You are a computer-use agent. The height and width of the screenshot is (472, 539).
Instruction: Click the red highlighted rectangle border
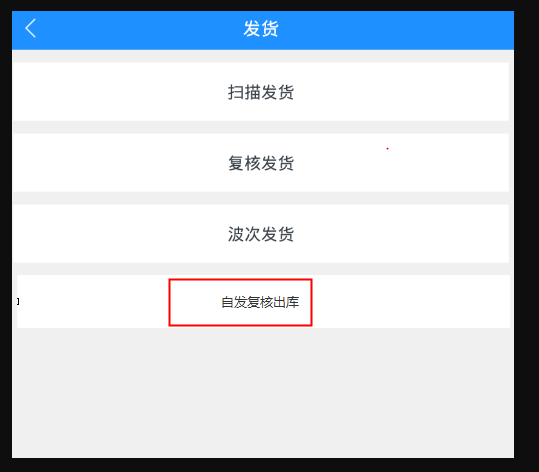coord(240,279)
